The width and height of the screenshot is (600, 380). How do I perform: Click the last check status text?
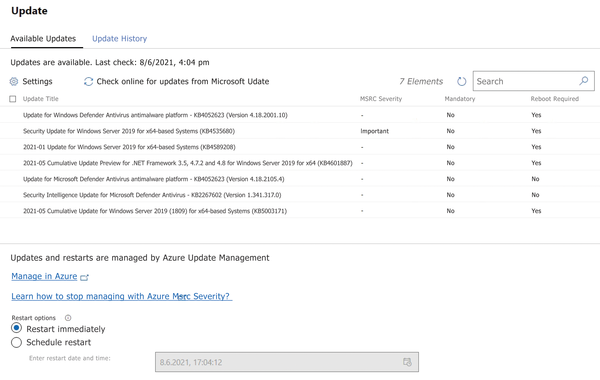(x=110, y=62)
